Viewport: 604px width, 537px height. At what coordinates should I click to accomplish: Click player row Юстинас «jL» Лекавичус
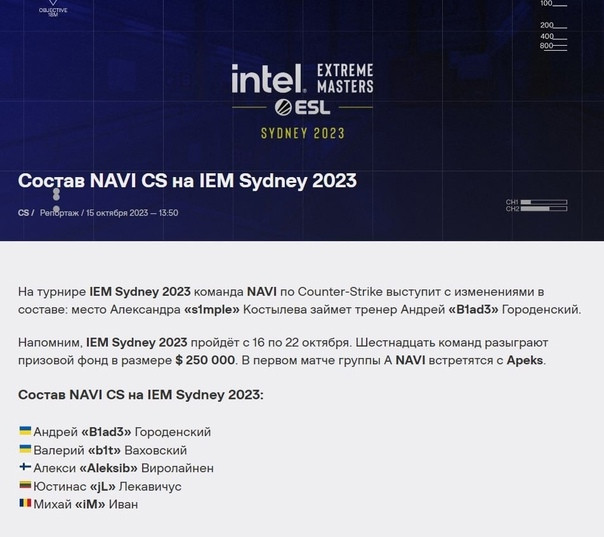tap(101, 486)
